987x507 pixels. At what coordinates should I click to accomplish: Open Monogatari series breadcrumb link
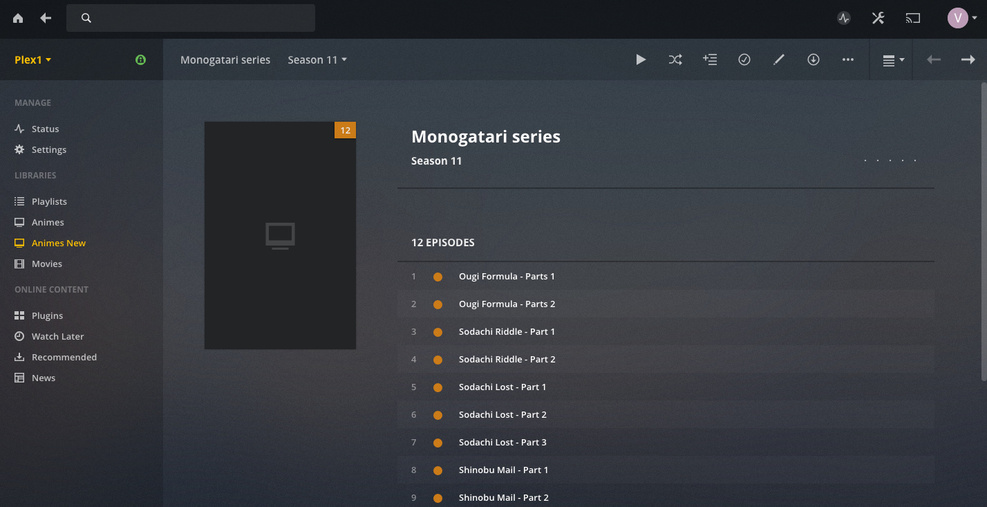point(225,60)
